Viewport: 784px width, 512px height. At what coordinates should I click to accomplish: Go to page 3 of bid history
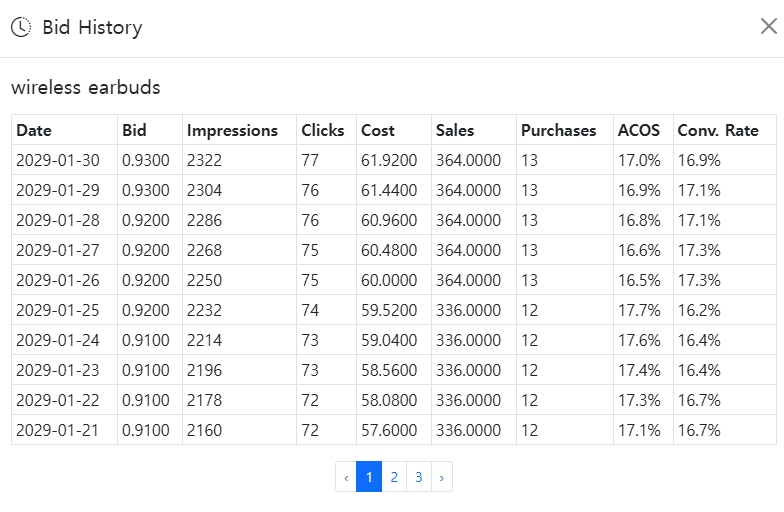click(x=419, y=477)
